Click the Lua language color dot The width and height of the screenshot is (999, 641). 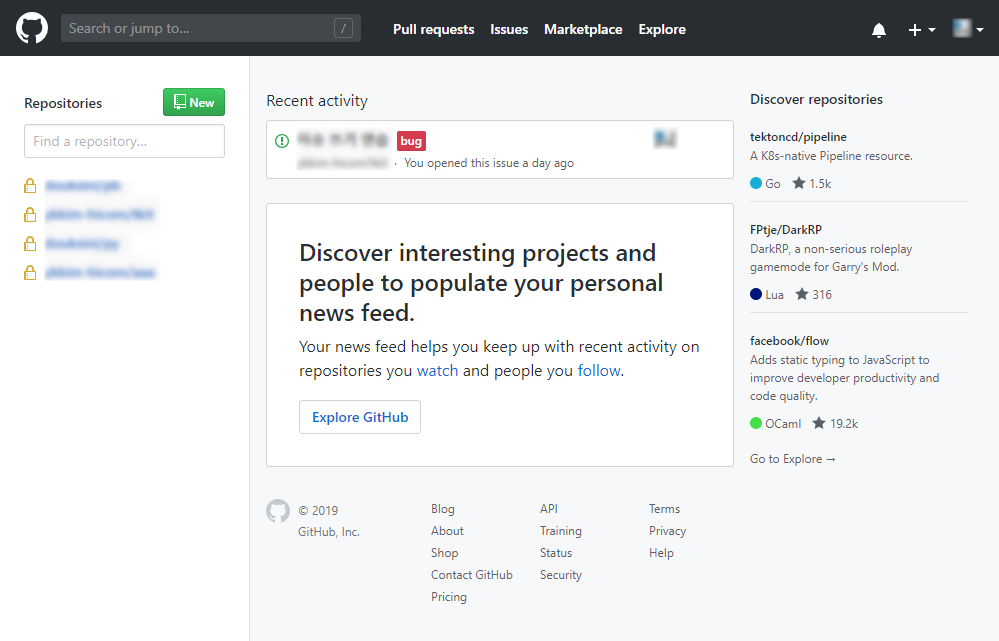[x=756, y=294]
